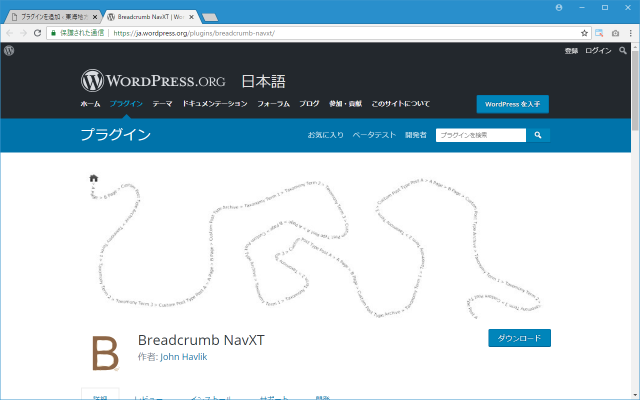Image resolution: width=640 pixels, height=400 pixels.
Task: Click the WordPress を入手 button
Action: [512, 104]
